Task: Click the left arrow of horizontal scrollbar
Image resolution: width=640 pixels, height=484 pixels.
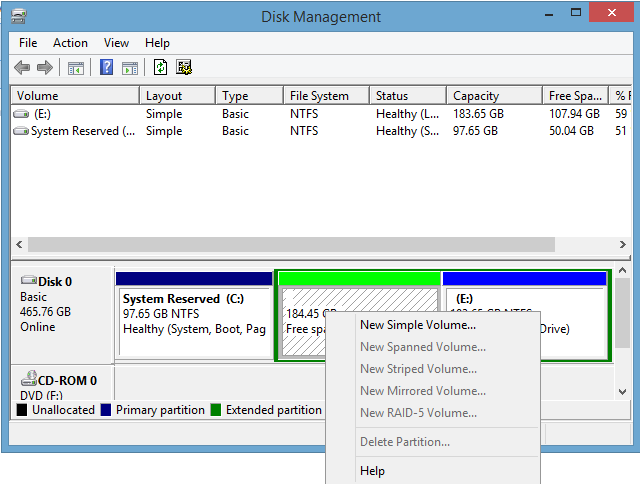Action: tap(19, 244)
